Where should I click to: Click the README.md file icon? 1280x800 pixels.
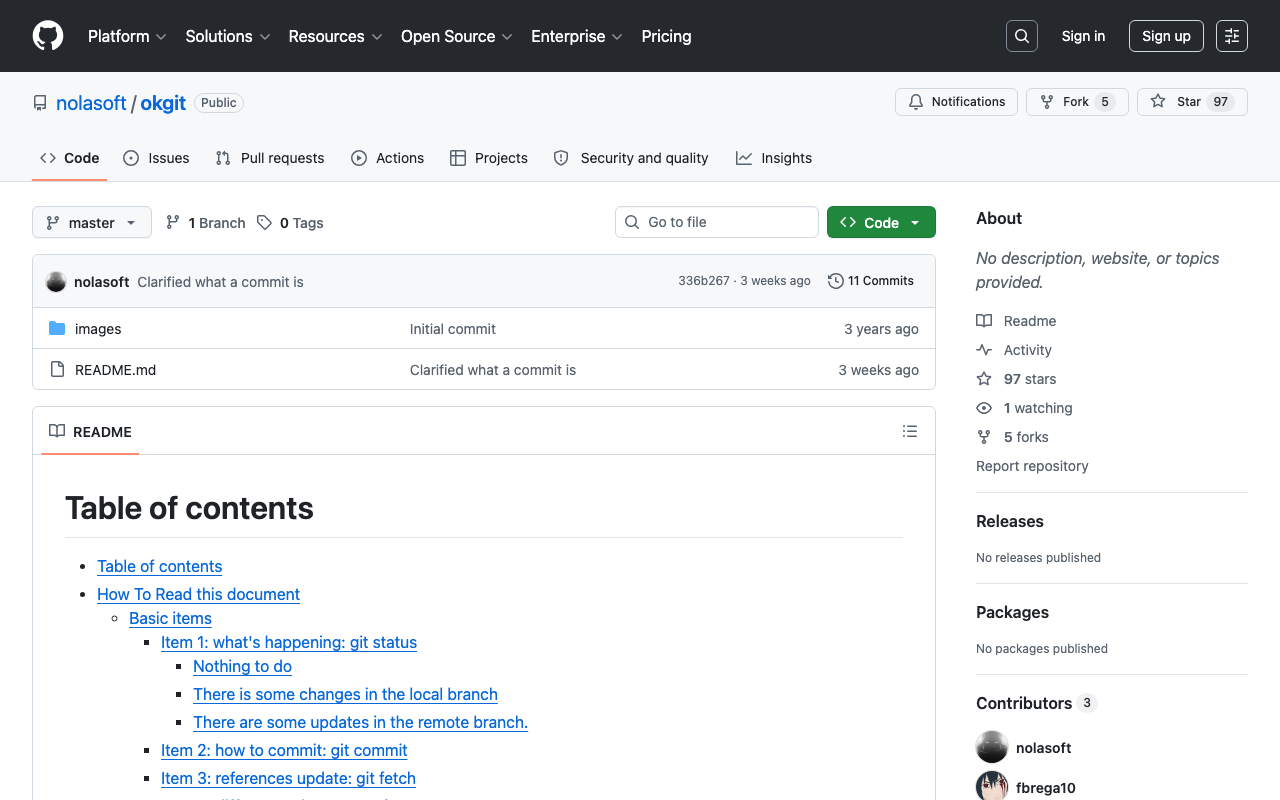click(x=57, y=370)
